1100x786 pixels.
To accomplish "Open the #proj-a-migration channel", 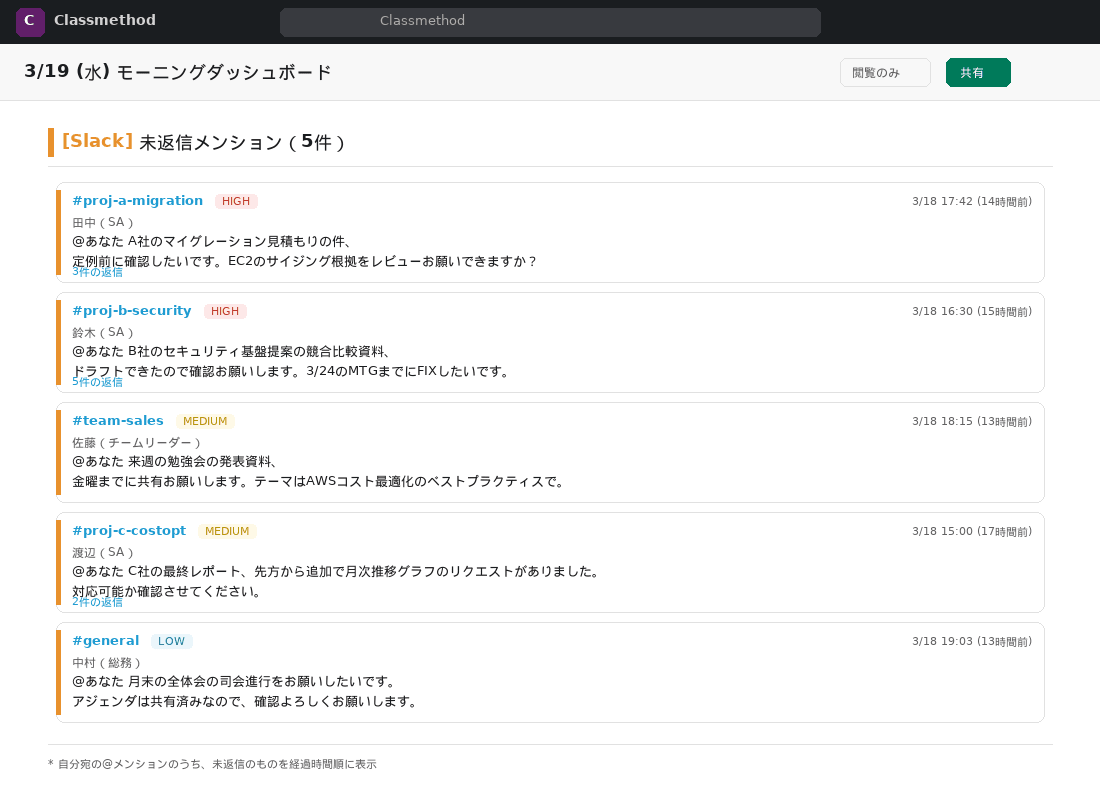I will tap(137, 200).
